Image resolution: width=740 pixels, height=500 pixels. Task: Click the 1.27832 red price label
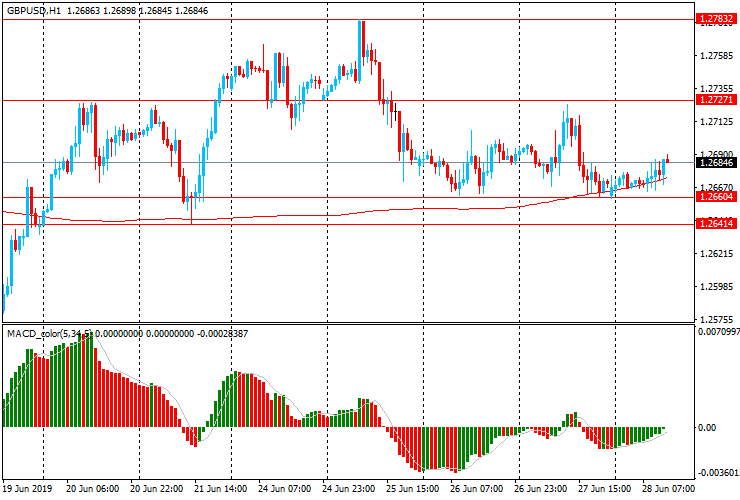(x=716, y=19)
